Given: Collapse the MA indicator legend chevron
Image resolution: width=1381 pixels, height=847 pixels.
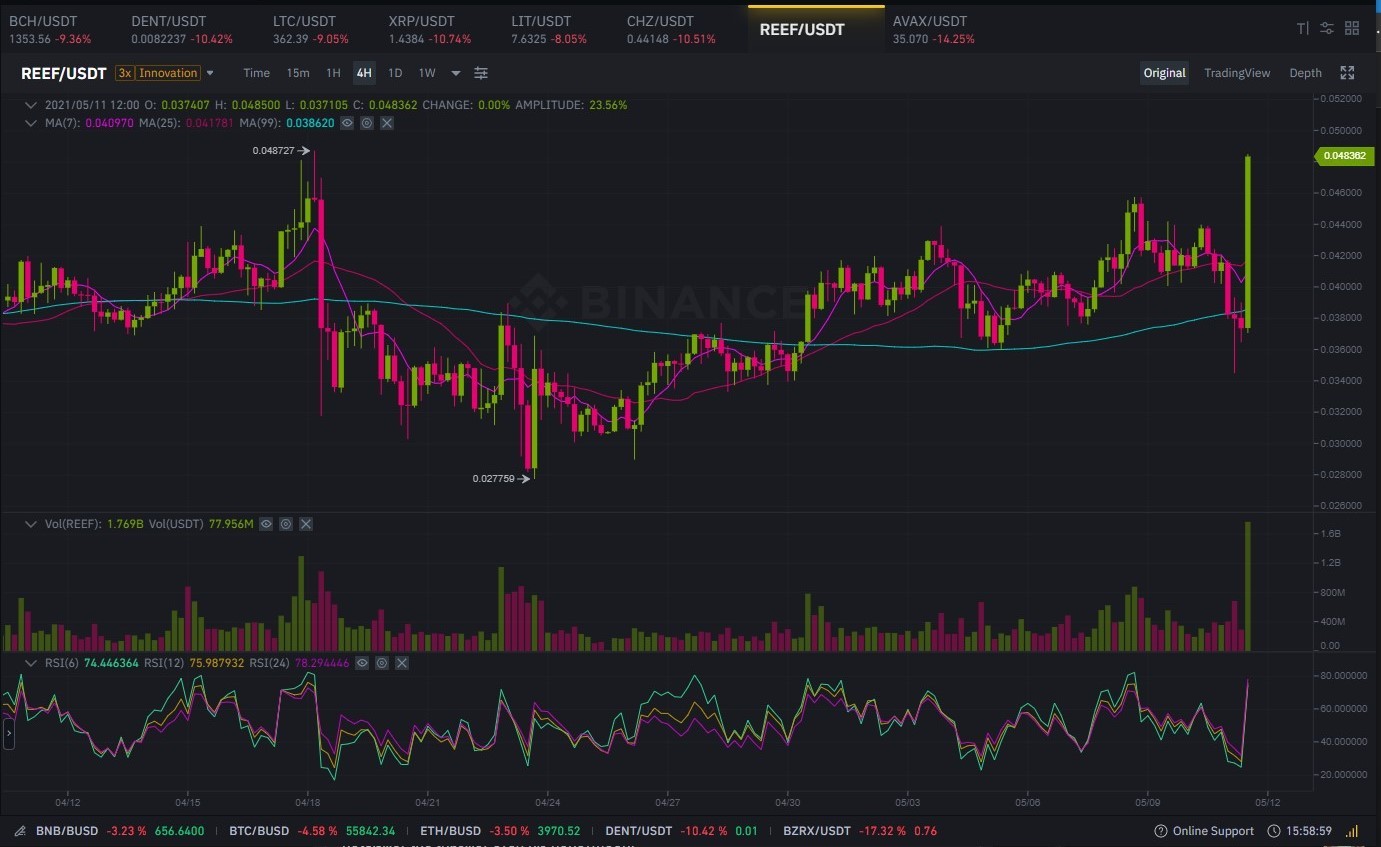Looking at the screenshot, I should pyautogui.click(x=31, y=123).
